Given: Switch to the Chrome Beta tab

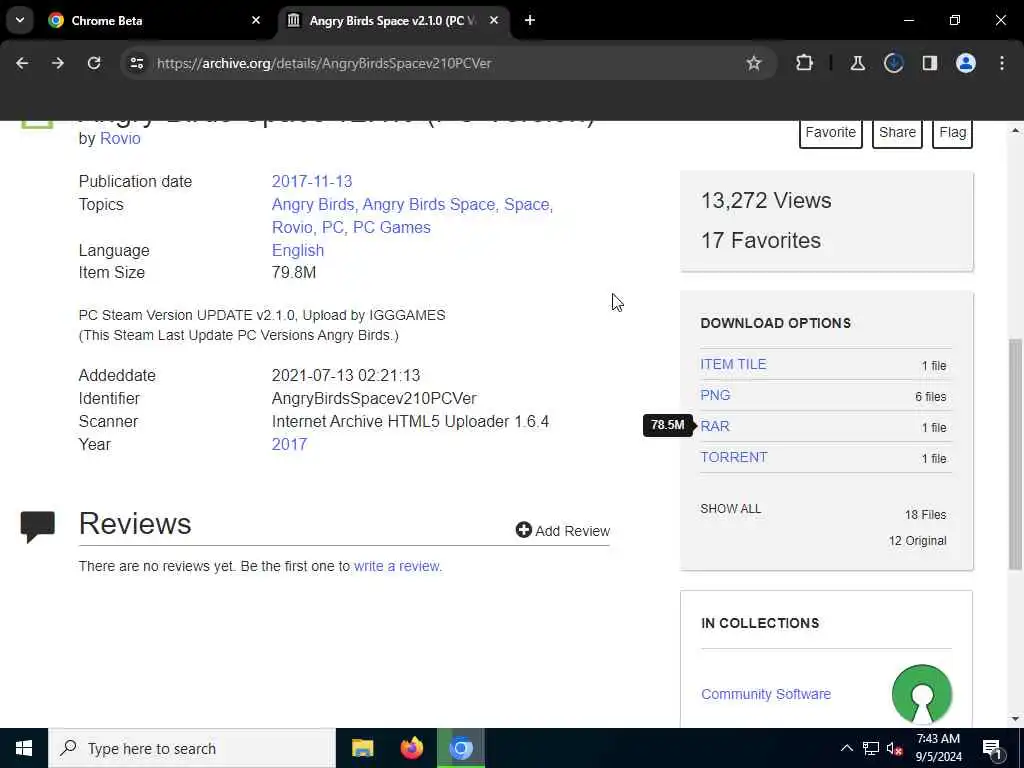Looking at the screenshot, I should click(x=155, y=20).
